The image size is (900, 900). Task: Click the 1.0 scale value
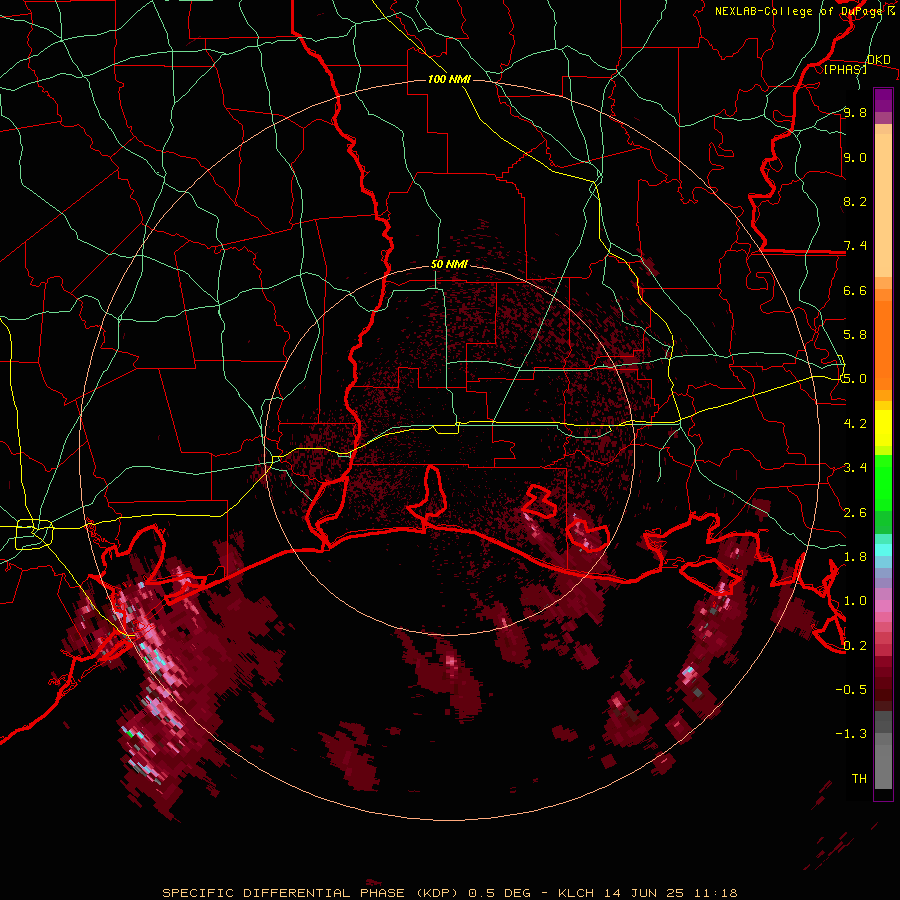click(x=855, y=601)
